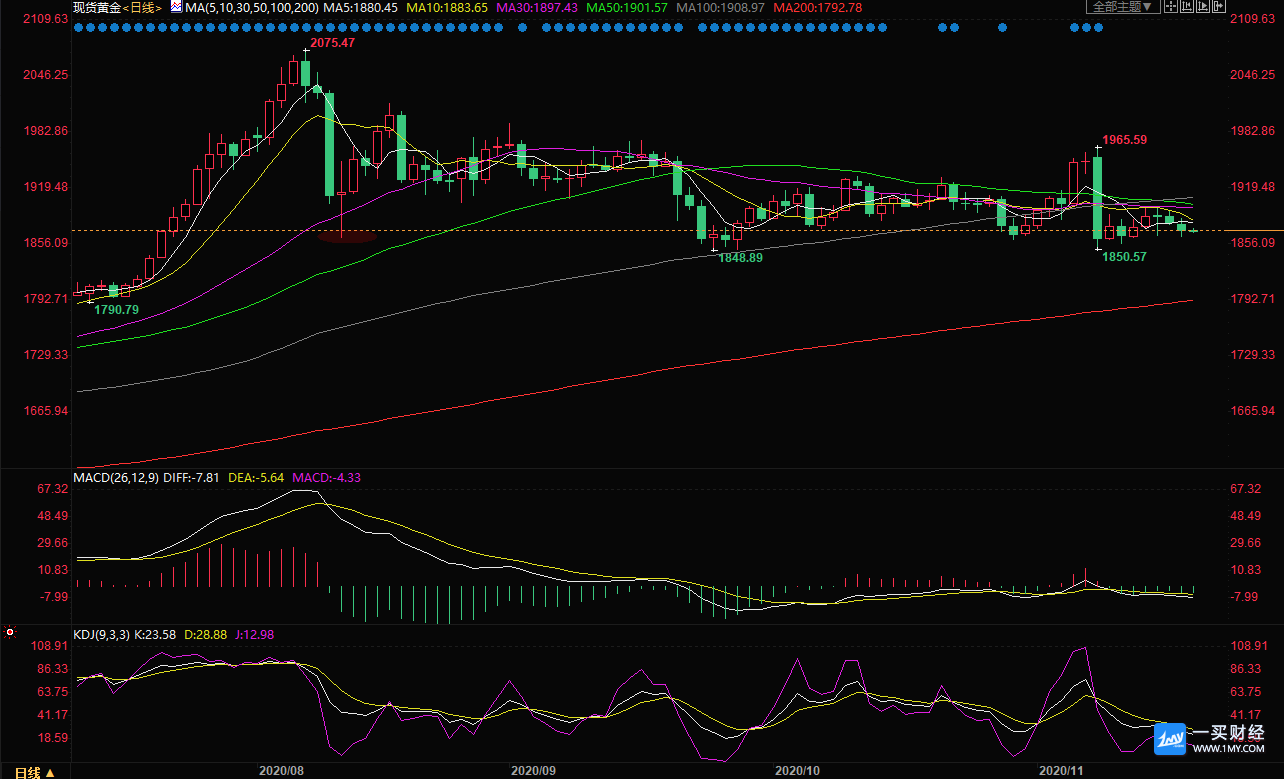Open the 全部主题 theme dropdown

1123,6
